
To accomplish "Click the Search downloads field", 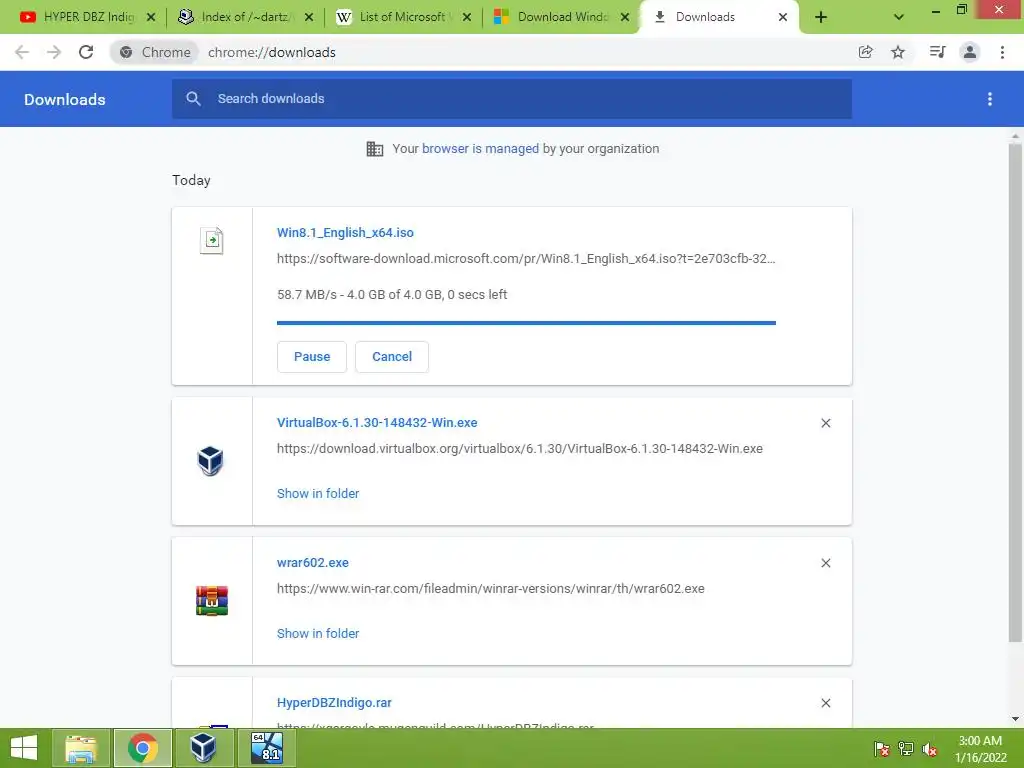I will (512, 99).
